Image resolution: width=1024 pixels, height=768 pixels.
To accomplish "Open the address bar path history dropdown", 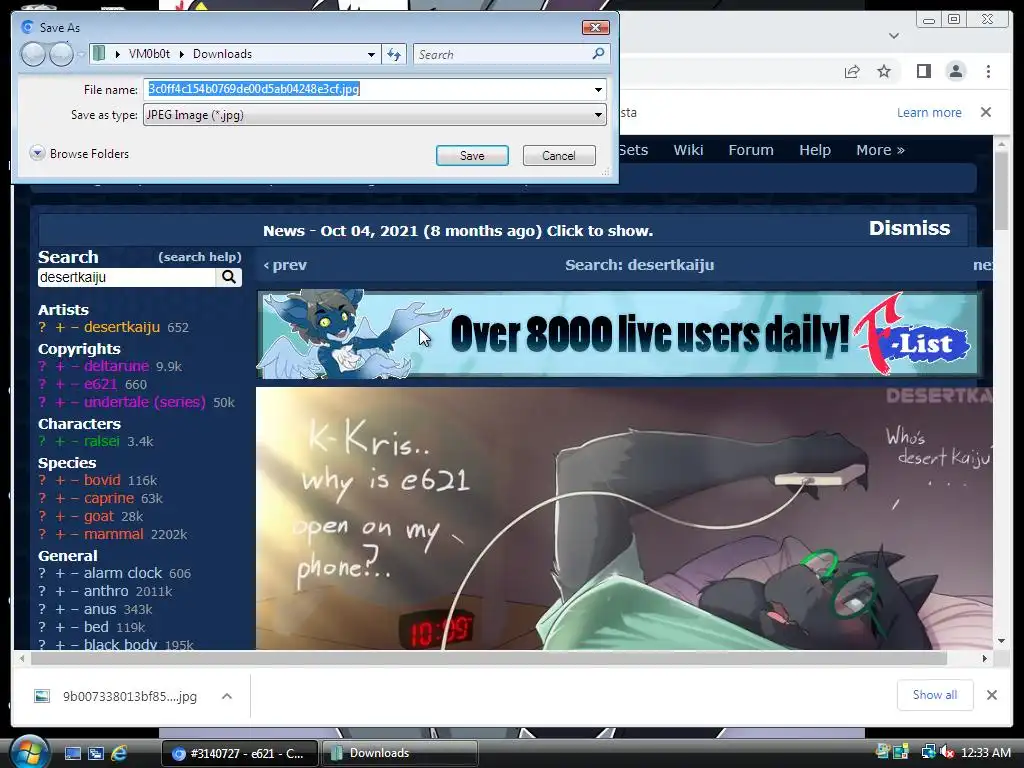I will [x=371, y=54].
